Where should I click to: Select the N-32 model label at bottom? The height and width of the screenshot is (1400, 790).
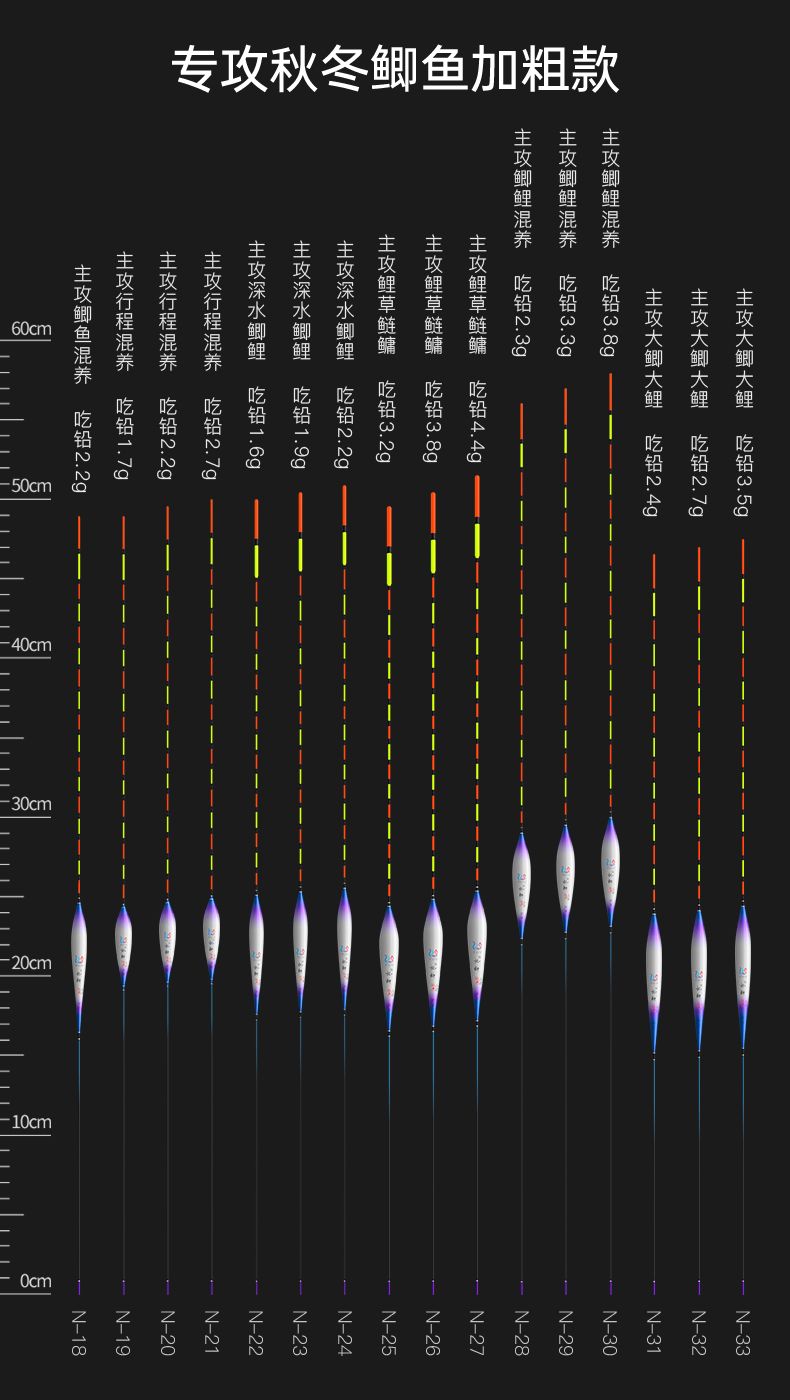[699, 1332]
